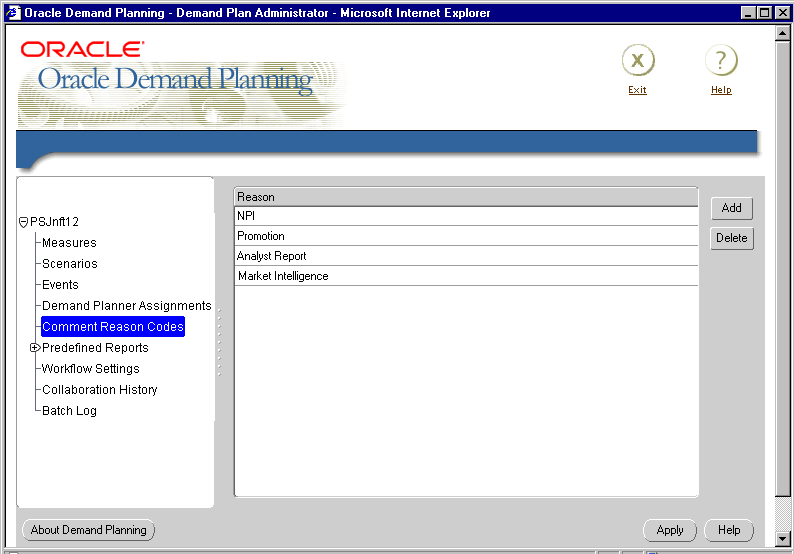
Task: Click the Delete button
Action: pos(732,238)
